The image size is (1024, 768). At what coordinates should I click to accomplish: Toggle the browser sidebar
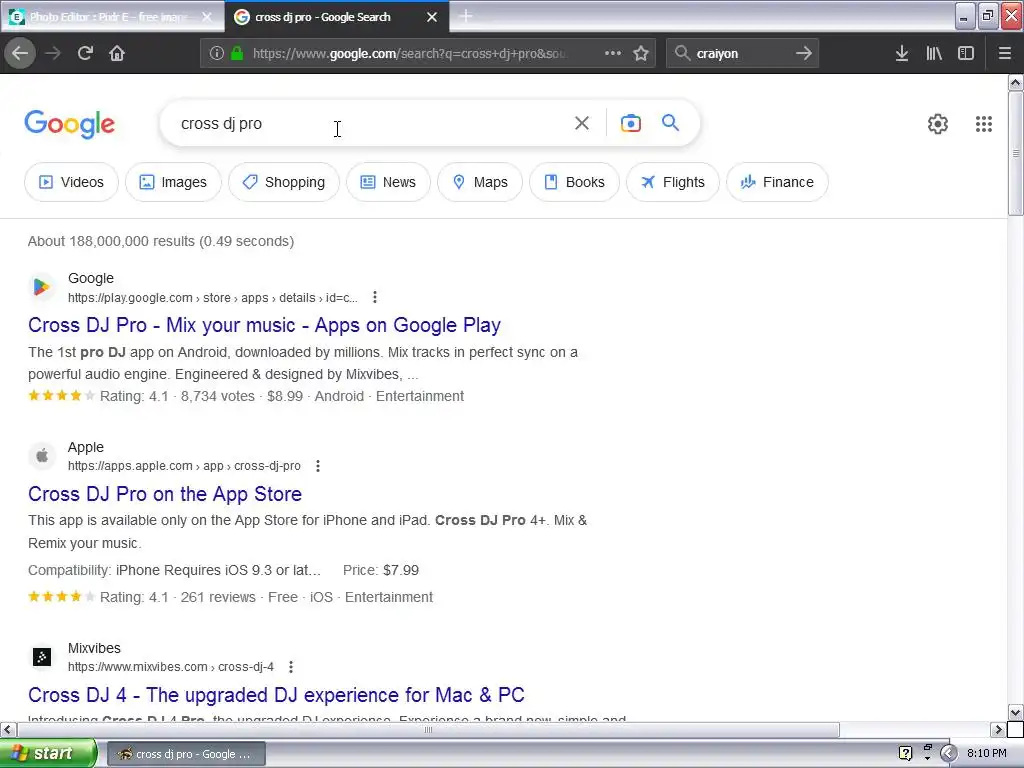(966, 53)
